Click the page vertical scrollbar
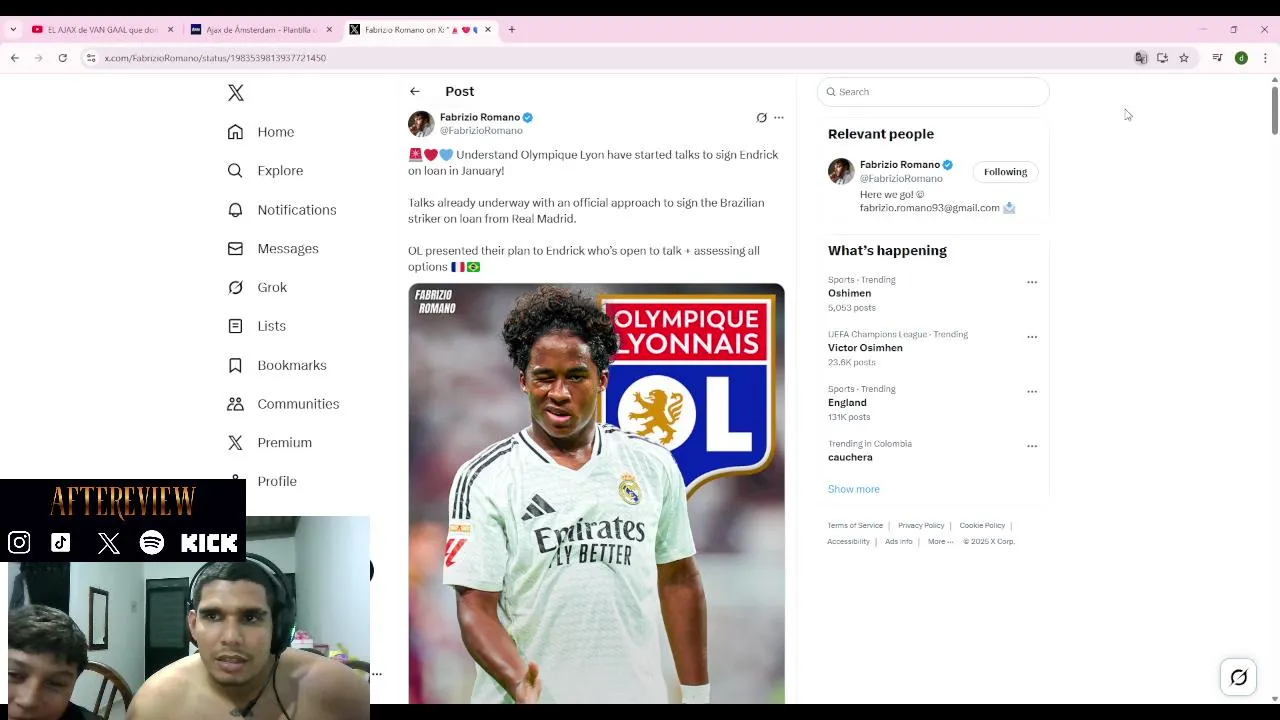This screenshot has width=1280, height=720. [1274, 110]
